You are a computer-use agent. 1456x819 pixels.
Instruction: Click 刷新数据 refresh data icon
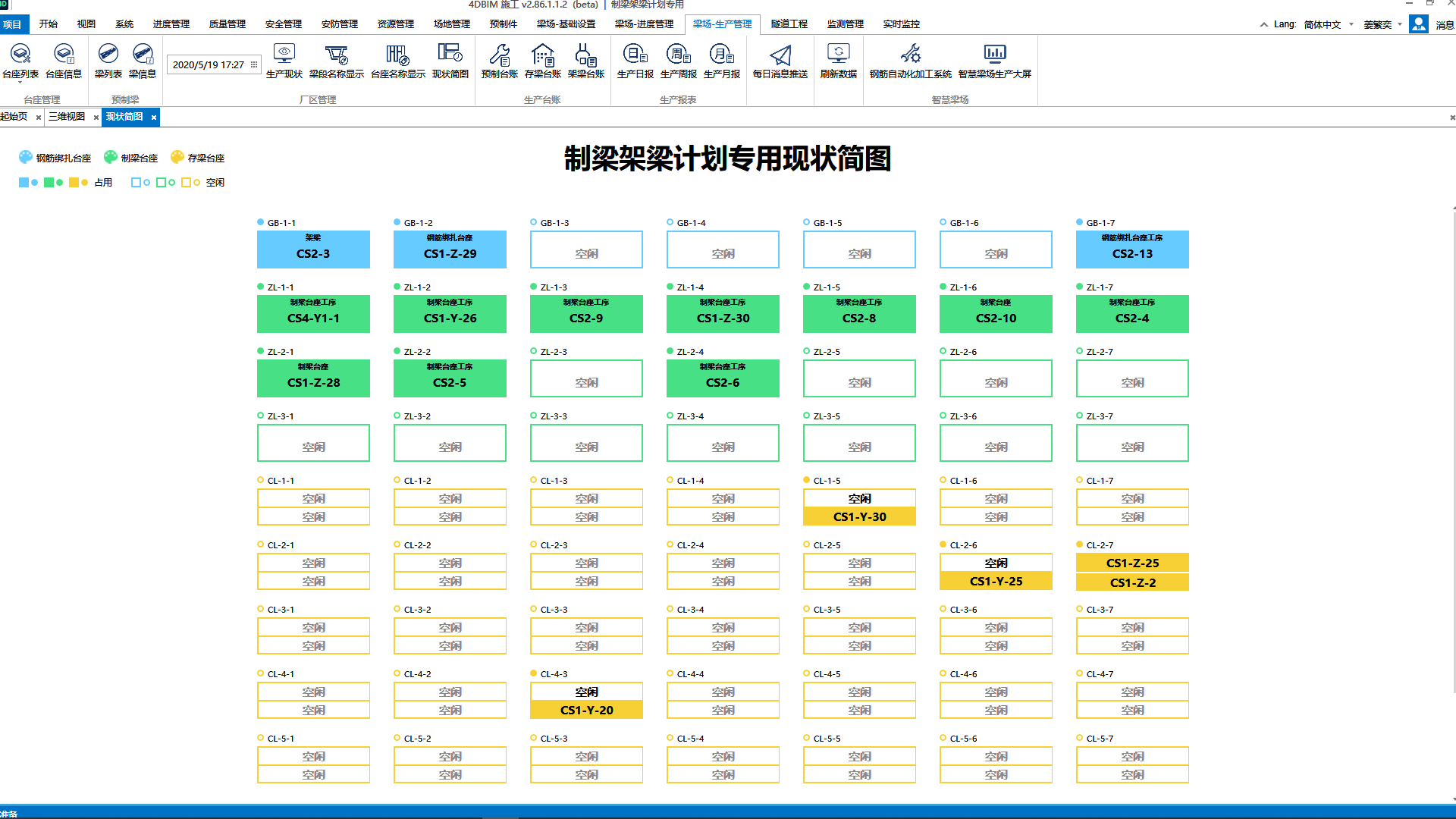(x=839, y=53)
